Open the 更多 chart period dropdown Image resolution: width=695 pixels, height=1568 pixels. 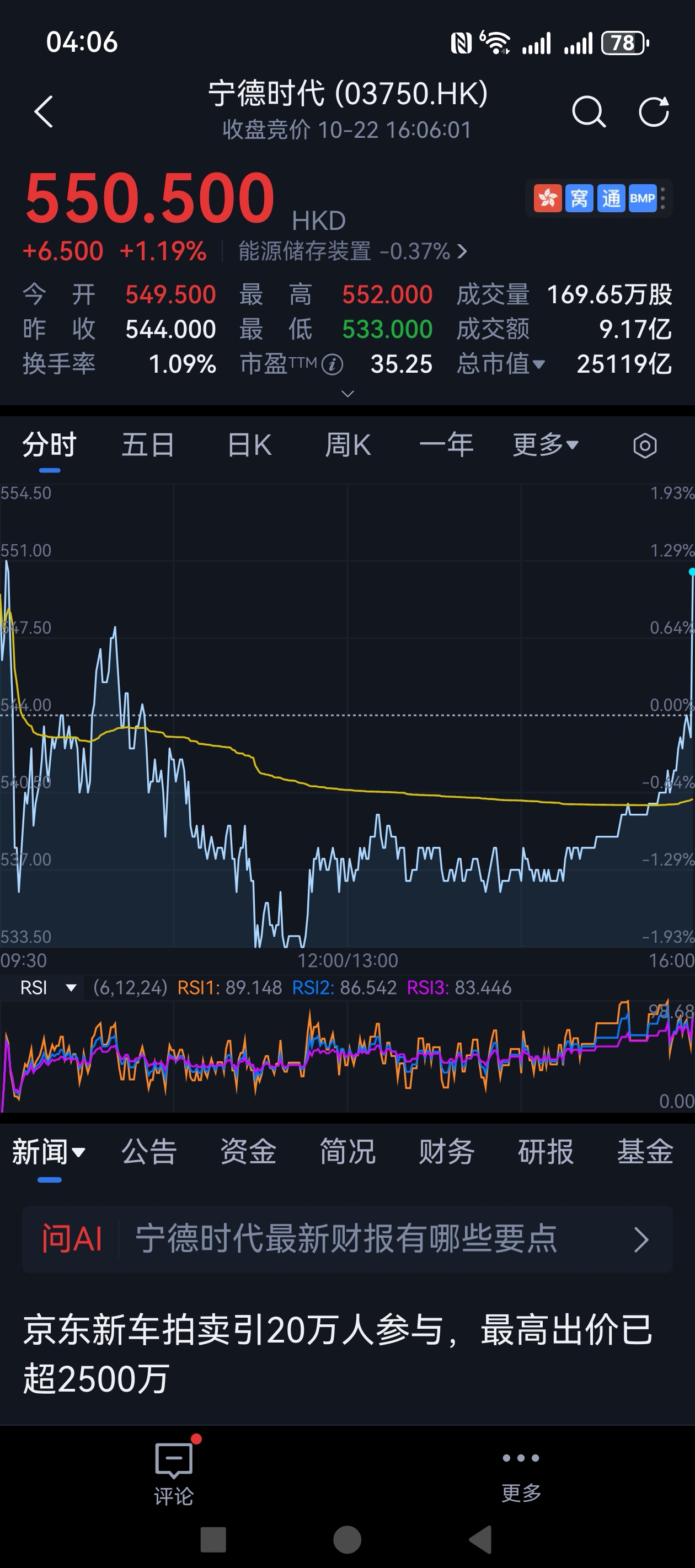[x=545, y=445]
